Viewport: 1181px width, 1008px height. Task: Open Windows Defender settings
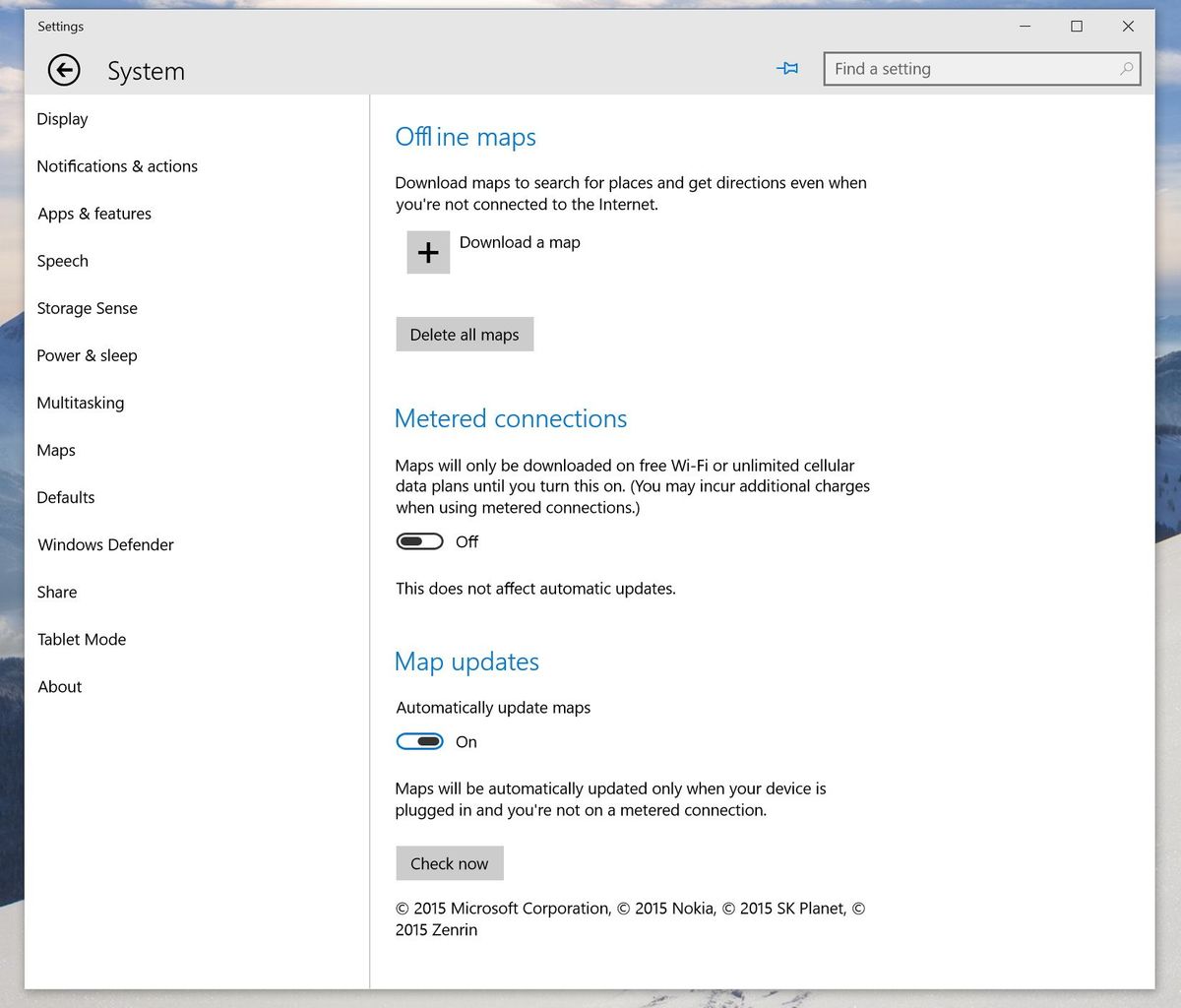(105, 543)
